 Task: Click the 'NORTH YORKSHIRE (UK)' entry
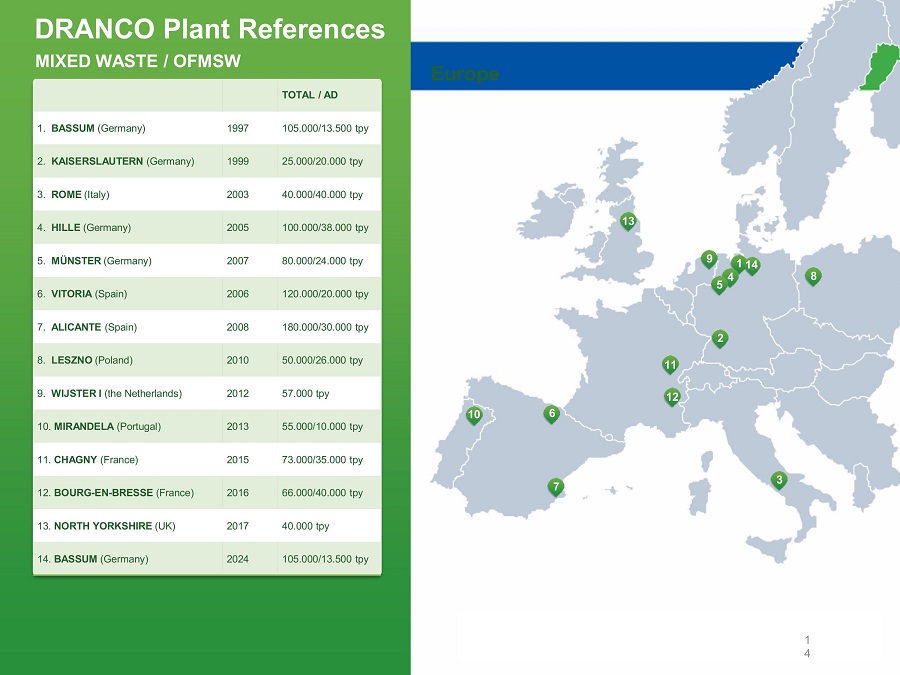pos(115,526)
